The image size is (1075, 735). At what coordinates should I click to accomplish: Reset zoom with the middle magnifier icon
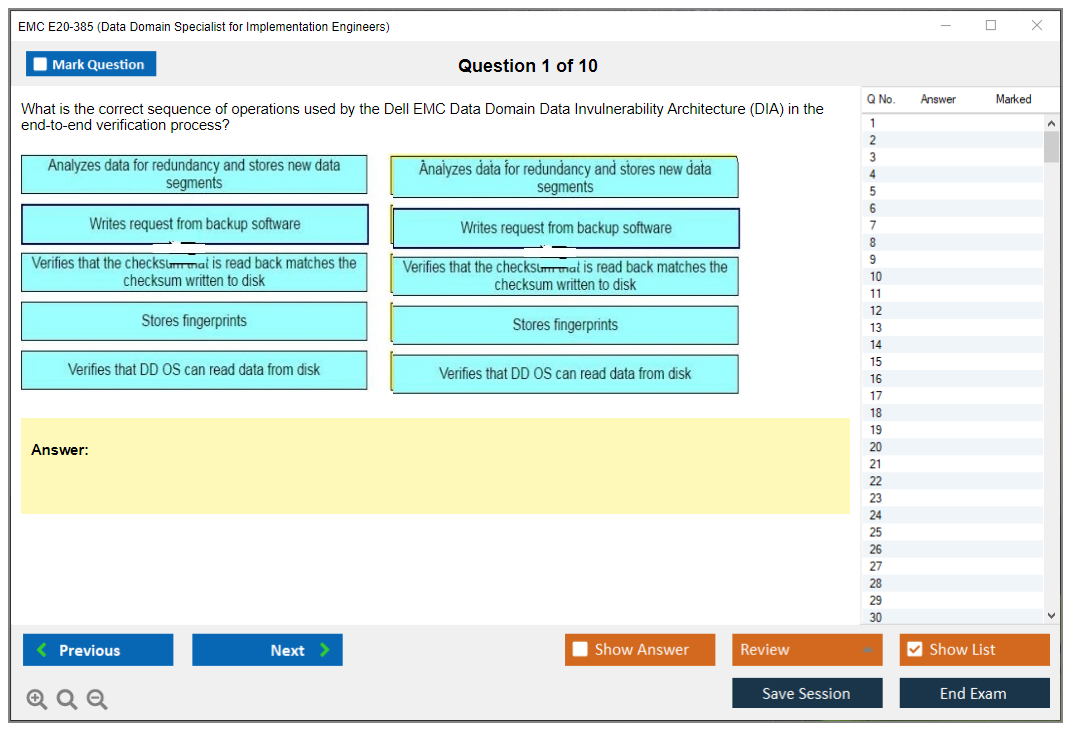point(67,700)
